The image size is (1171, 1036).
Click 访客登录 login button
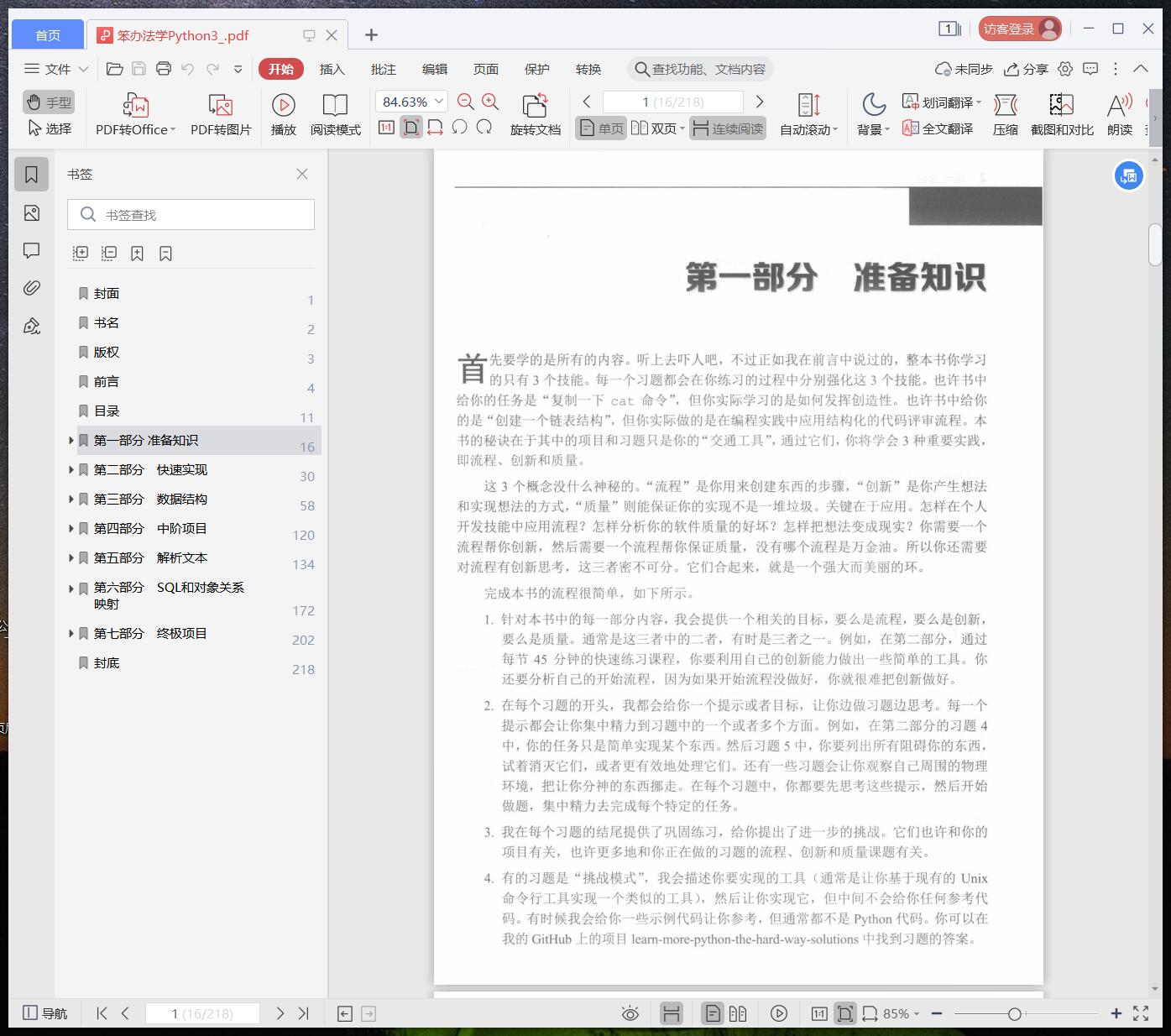click(x=1020, y=29)
